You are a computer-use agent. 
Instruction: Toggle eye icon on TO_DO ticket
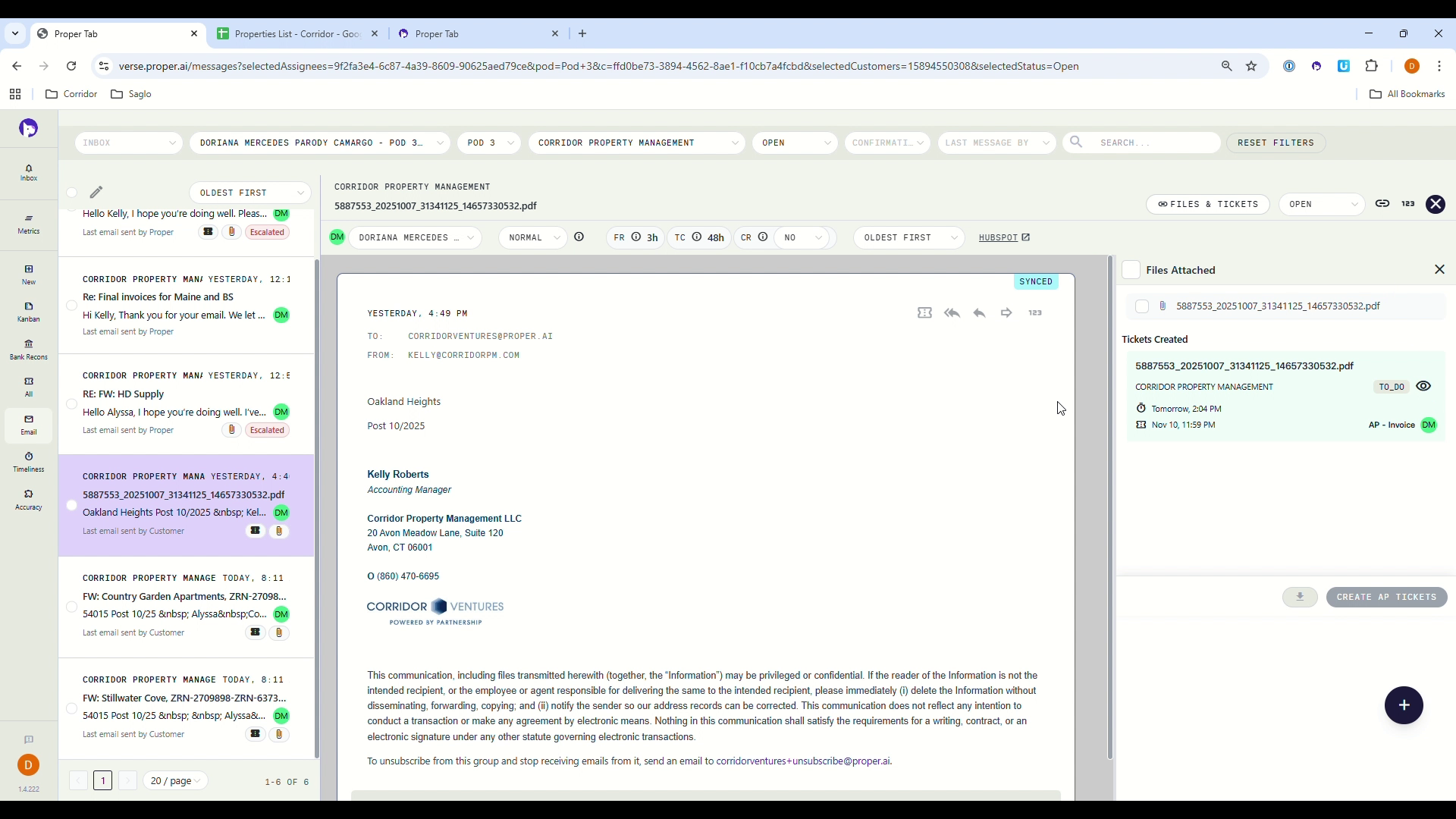click(1423, 387)
